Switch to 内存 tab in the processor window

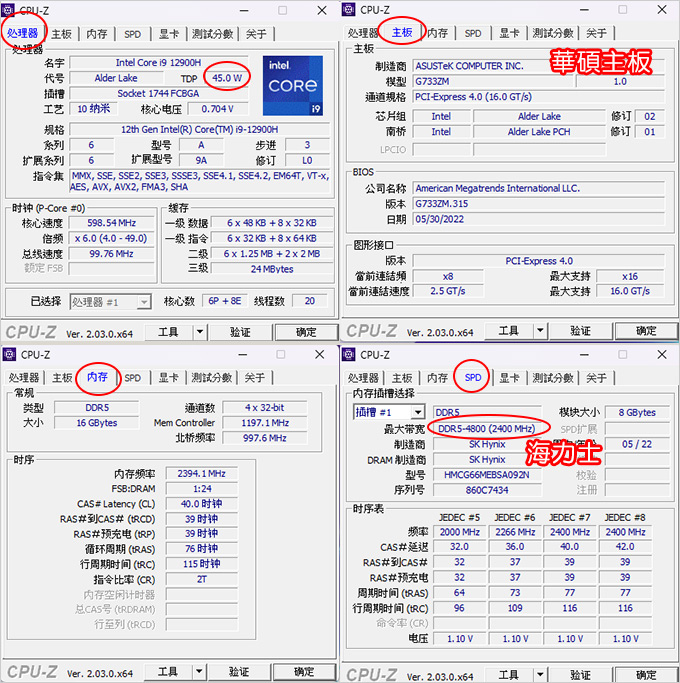(97, 34)
